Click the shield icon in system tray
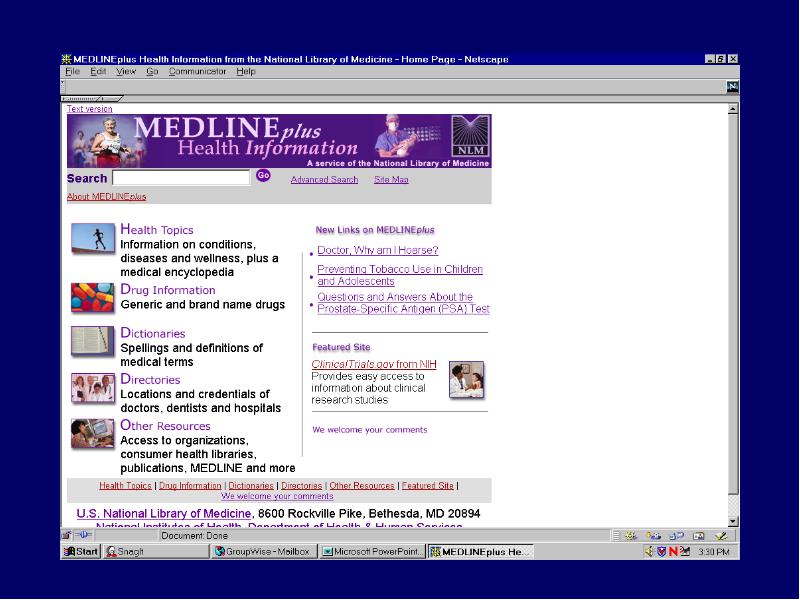This screenshot has width=800, height=600. pyautogui.click(x=661, y=551)
